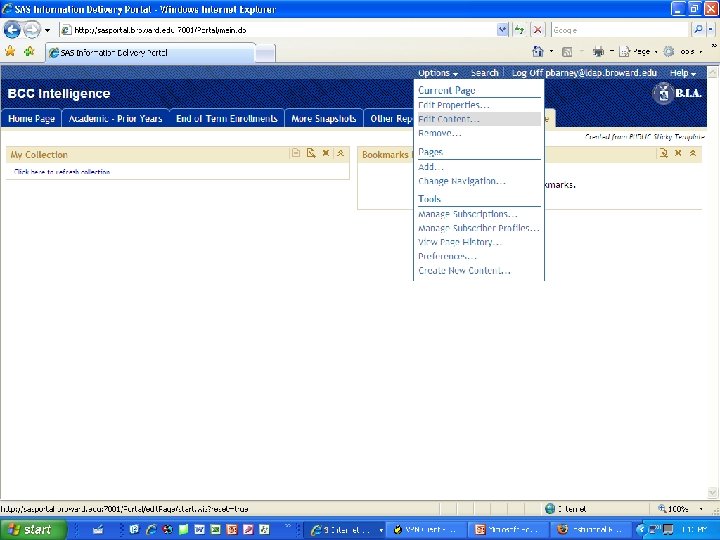The image size is (720, 540).
Task: Switch to End of Term Enrollments tab
Action: point(226,118)
